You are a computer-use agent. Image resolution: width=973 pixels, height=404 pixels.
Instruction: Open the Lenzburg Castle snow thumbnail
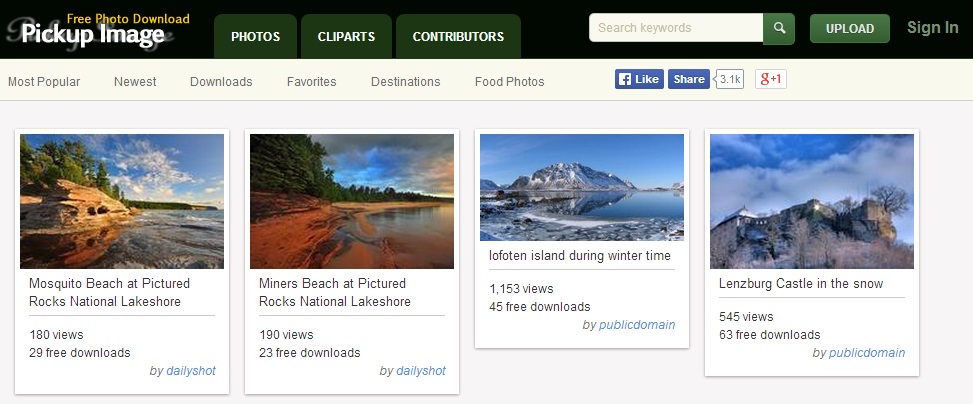pyautogui.click(x=812, y=201)
